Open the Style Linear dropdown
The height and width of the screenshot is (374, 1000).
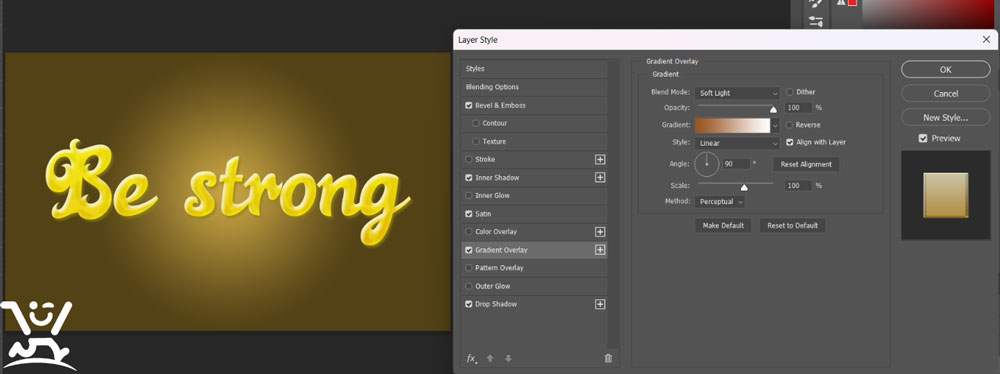[737, 143]
